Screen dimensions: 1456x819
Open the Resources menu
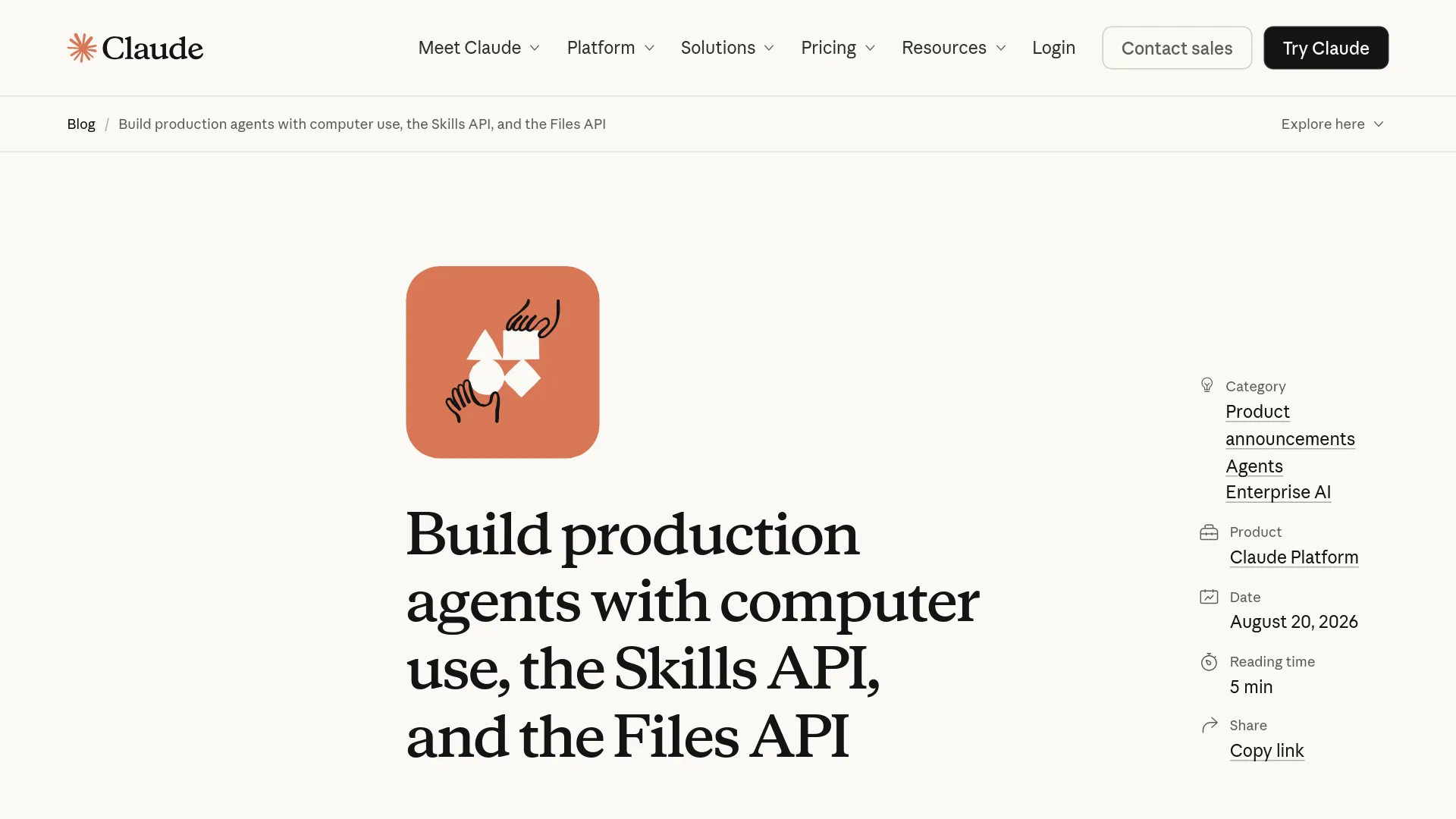[x=953, y=48]
